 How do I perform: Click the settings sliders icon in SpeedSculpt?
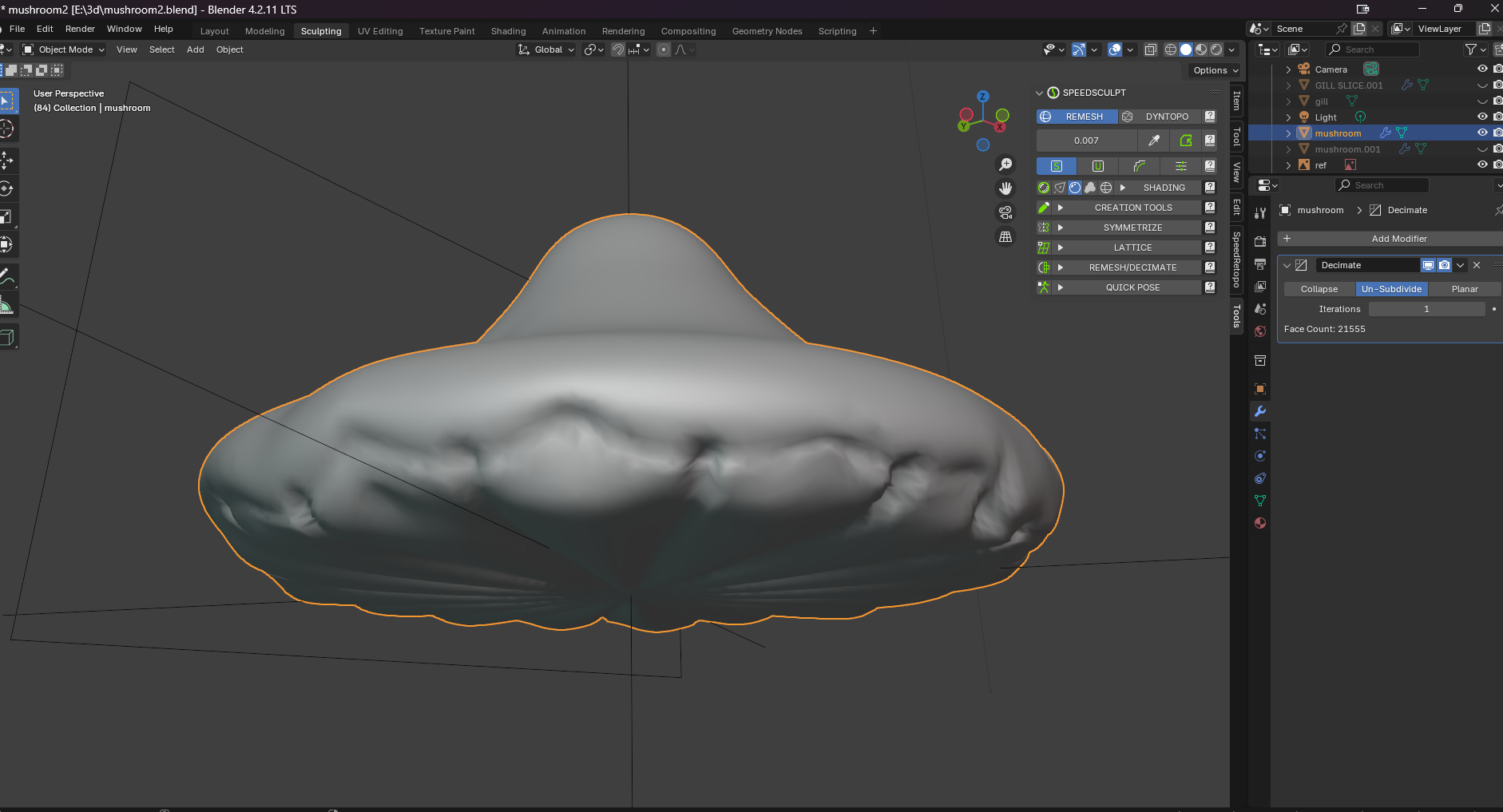pos(1180,166)
